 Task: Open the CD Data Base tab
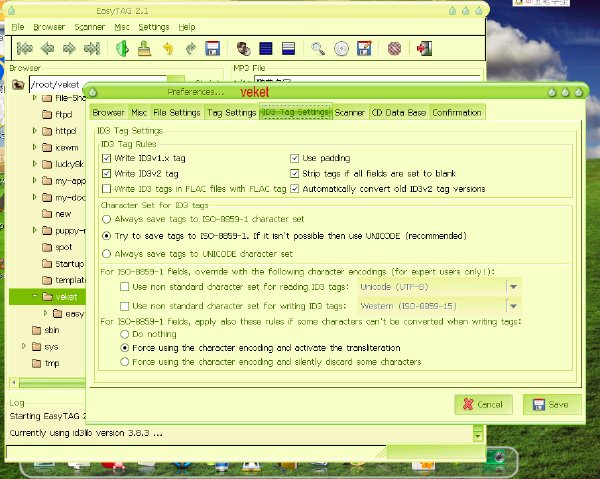(x=399, y=112)
